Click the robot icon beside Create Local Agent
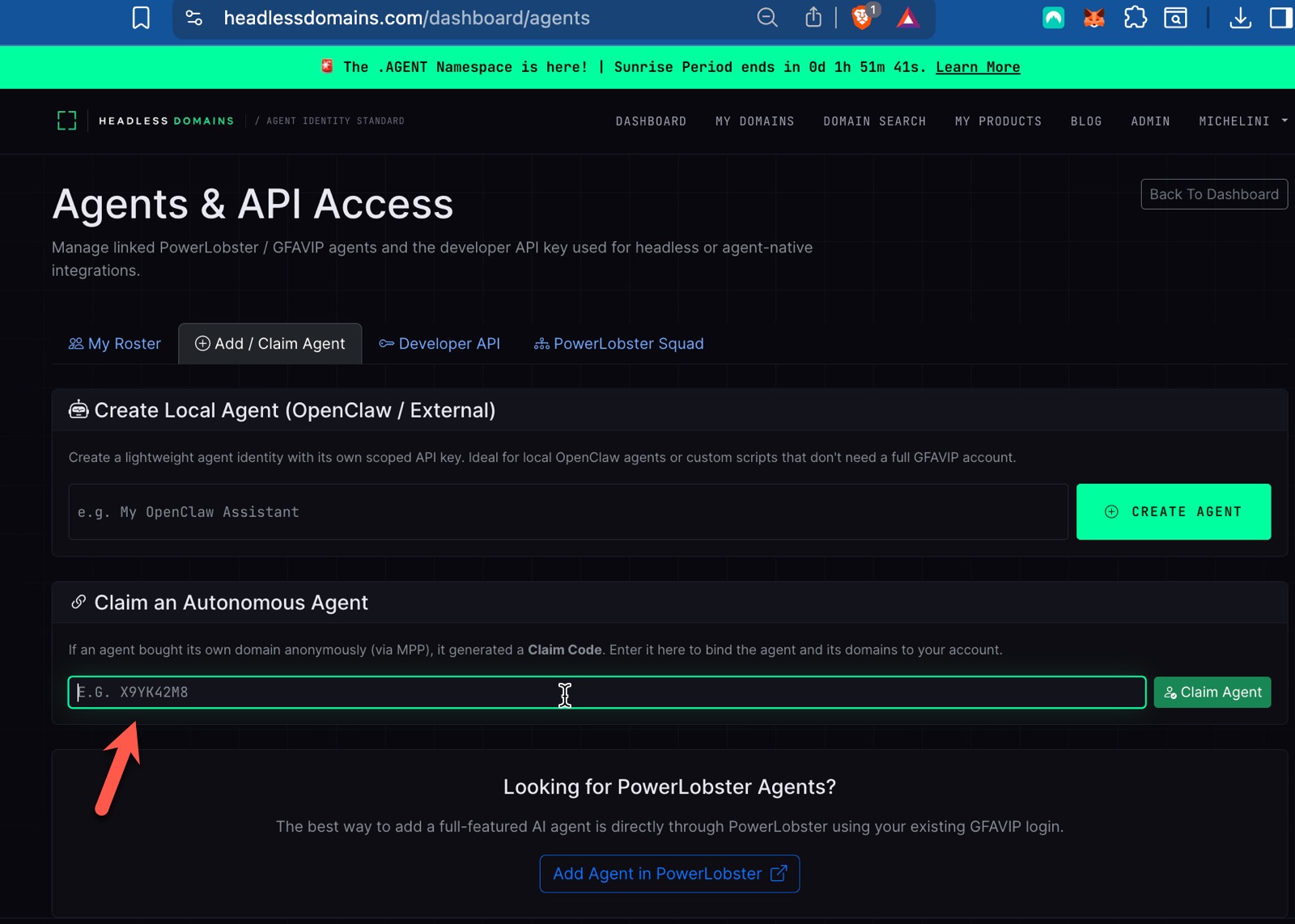Screen dimensions: 1295x924 [79, 409]
